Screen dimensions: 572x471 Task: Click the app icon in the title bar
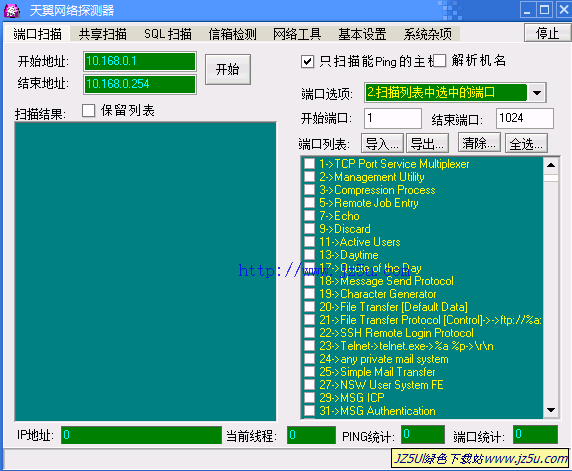(12, 10)
